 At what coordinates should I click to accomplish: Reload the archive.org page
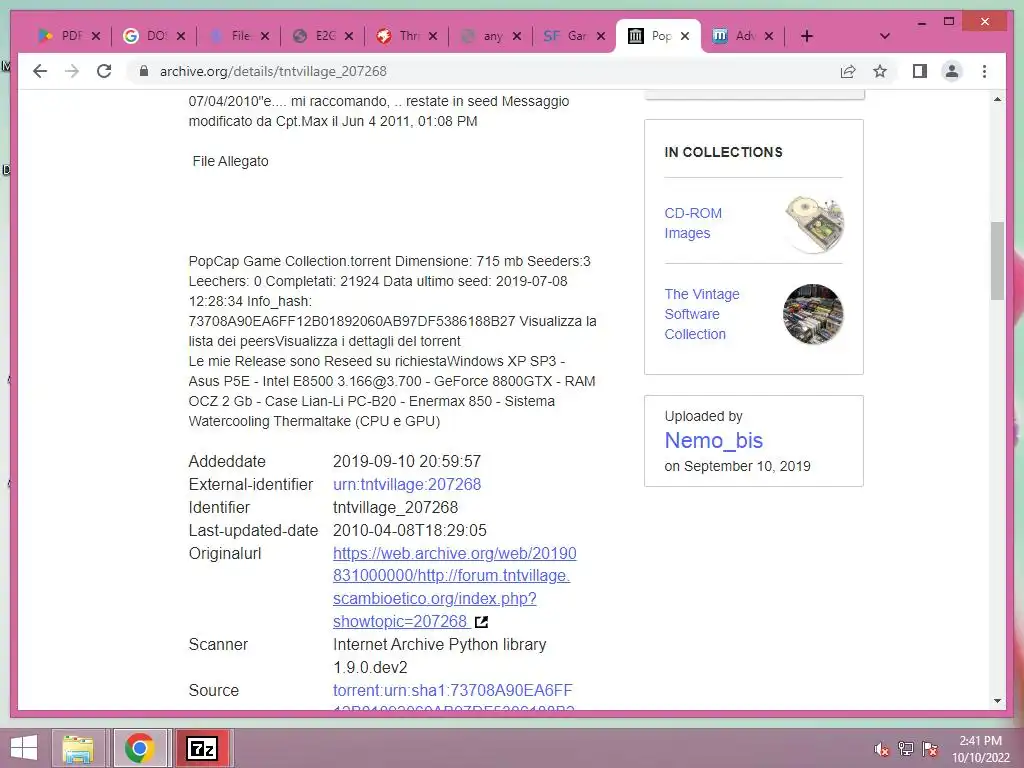[104, 71]
